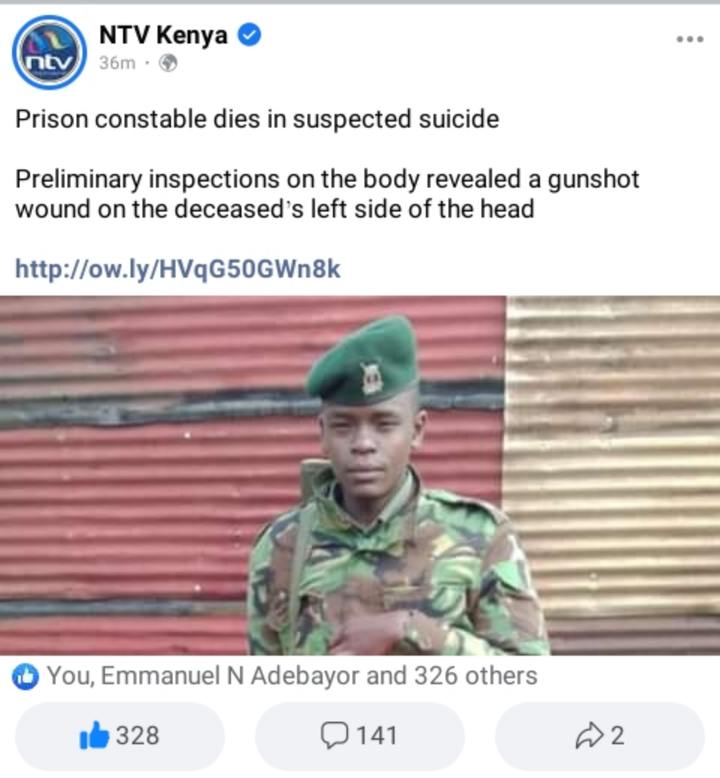Open the ow.ly article link
This screenshot has width=720, height=778.
(178, 269)
